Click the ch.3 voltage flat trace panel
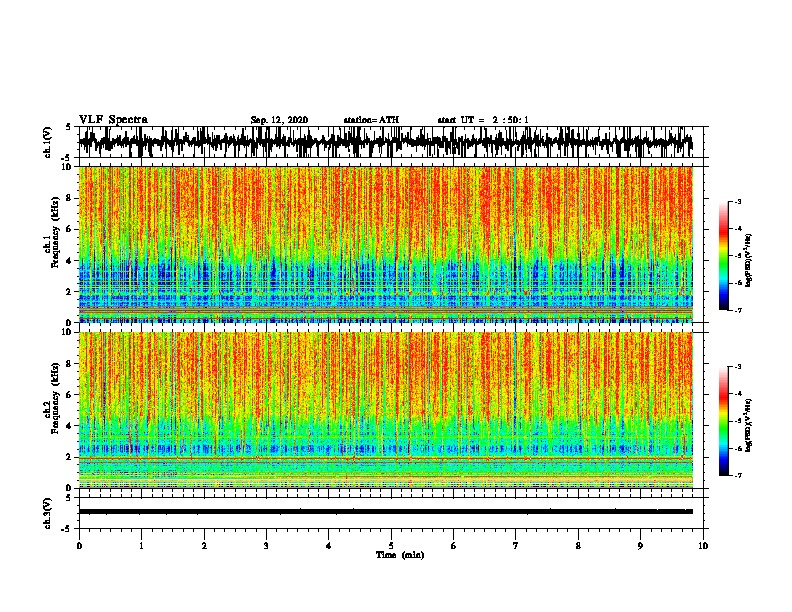792x612 pixels. click(391, 513)
